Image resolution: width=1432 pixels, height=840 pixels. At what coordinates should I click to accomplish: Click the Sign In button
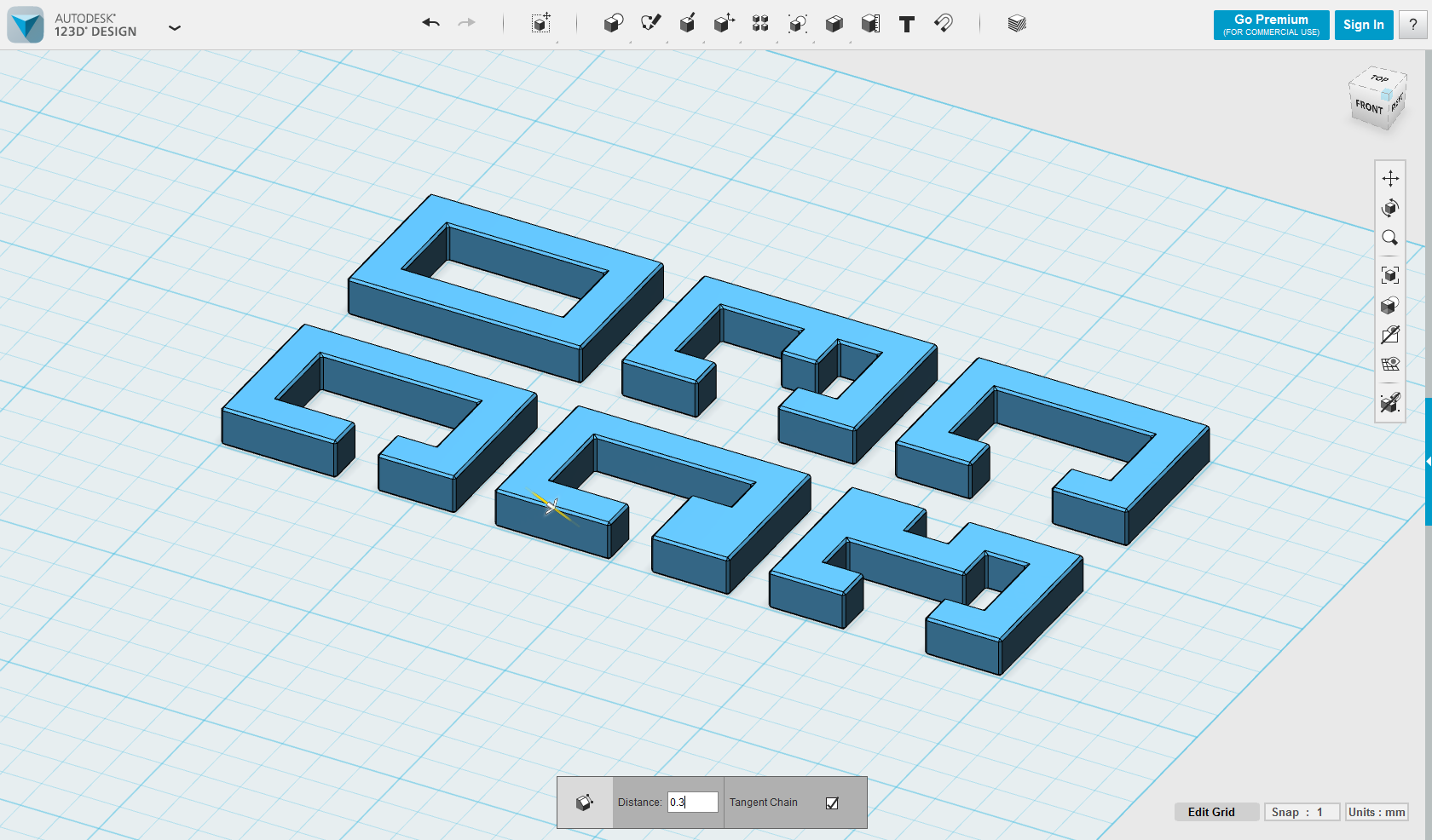pos(1364,25)
